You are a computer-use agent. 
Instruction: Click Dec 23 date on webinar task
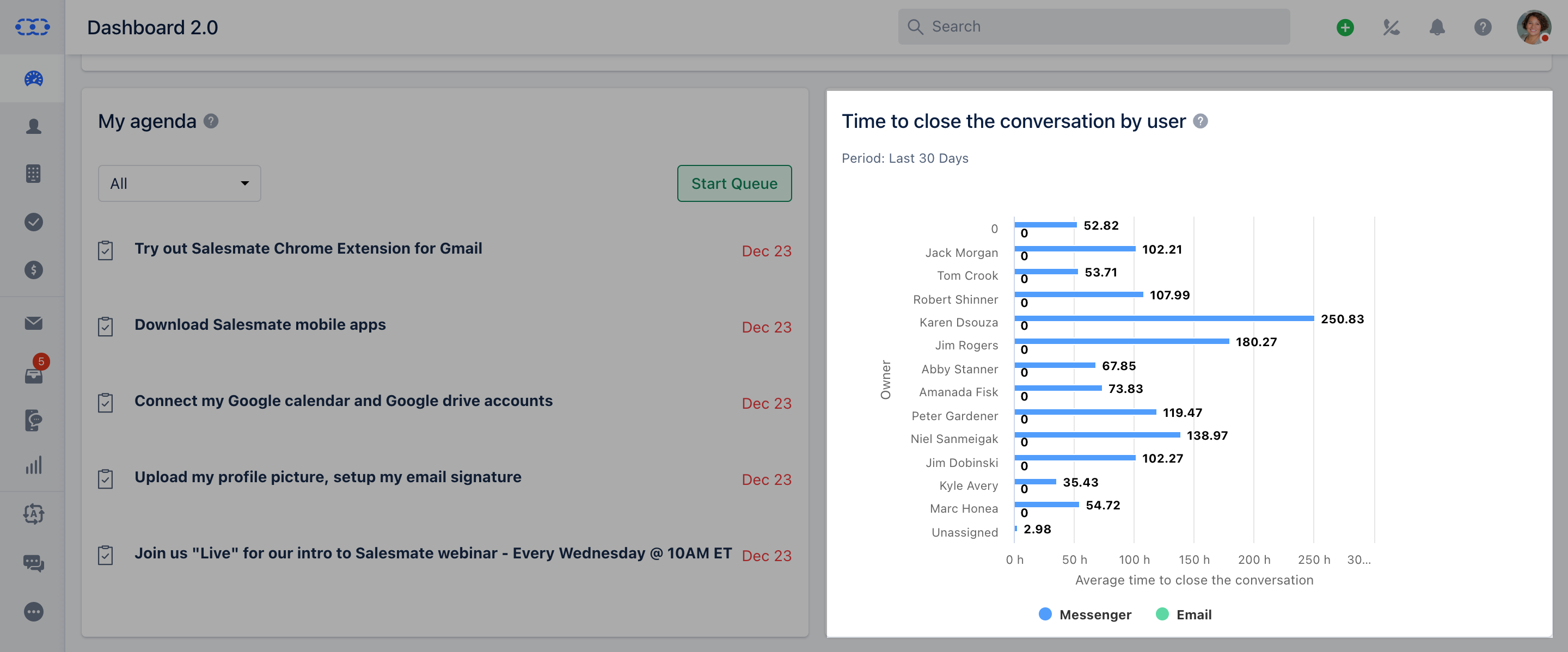tap(767, 555)
